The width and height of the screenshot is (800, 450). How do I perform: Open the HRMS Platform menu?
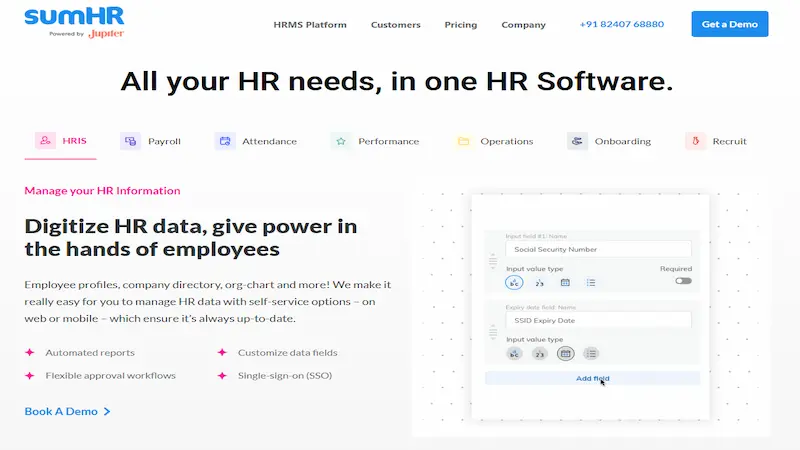(x=309, y=25)
